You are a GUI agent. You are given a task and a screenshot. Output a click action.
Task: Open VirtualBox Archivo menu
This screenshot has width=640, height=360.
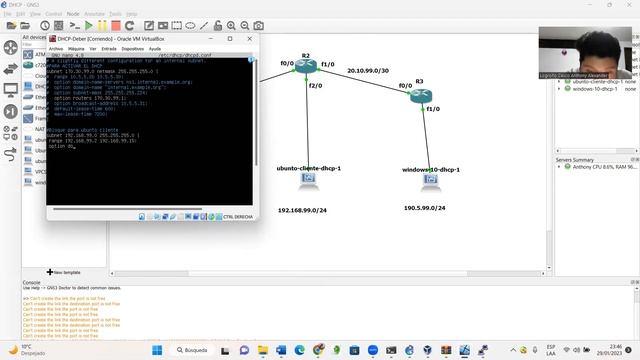point(56,49)
